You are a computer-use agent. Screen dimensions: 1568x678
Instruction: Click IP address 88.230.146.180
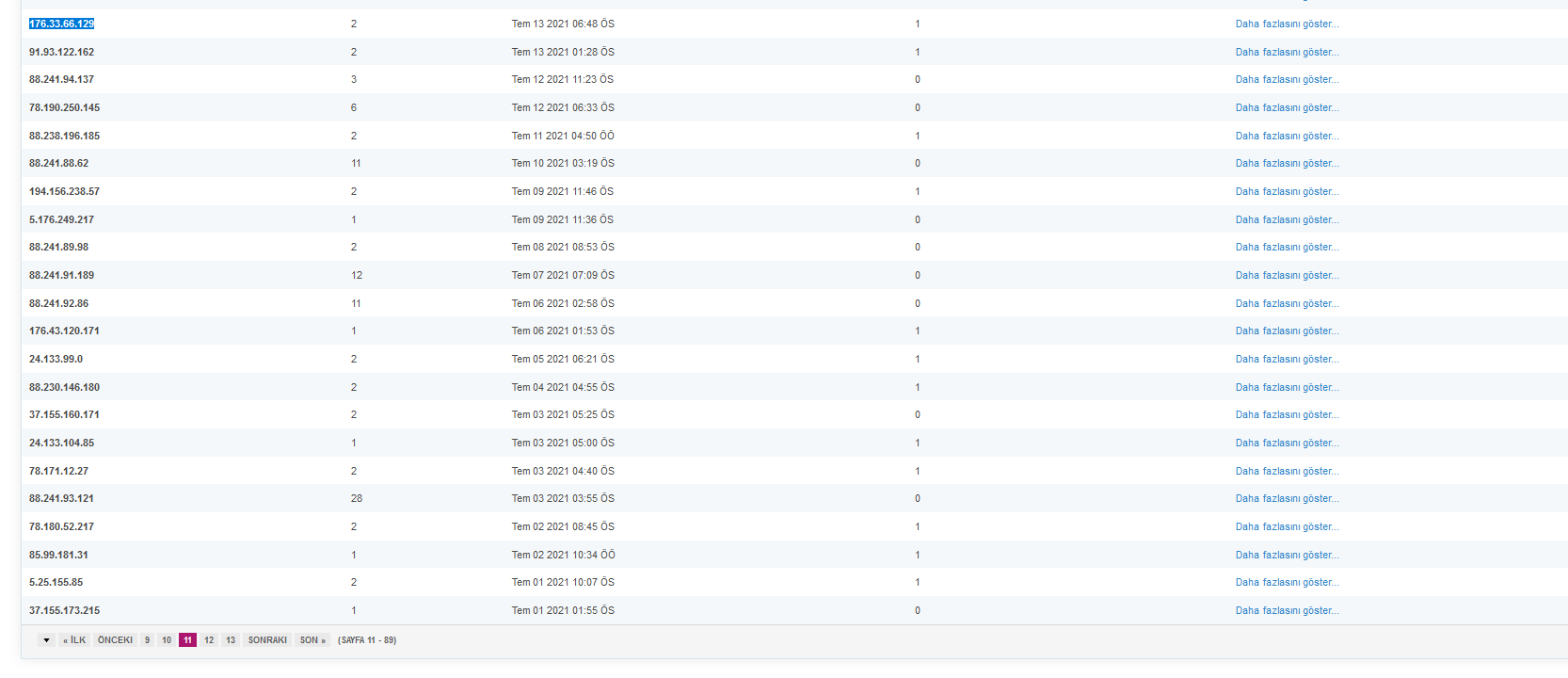64,387
